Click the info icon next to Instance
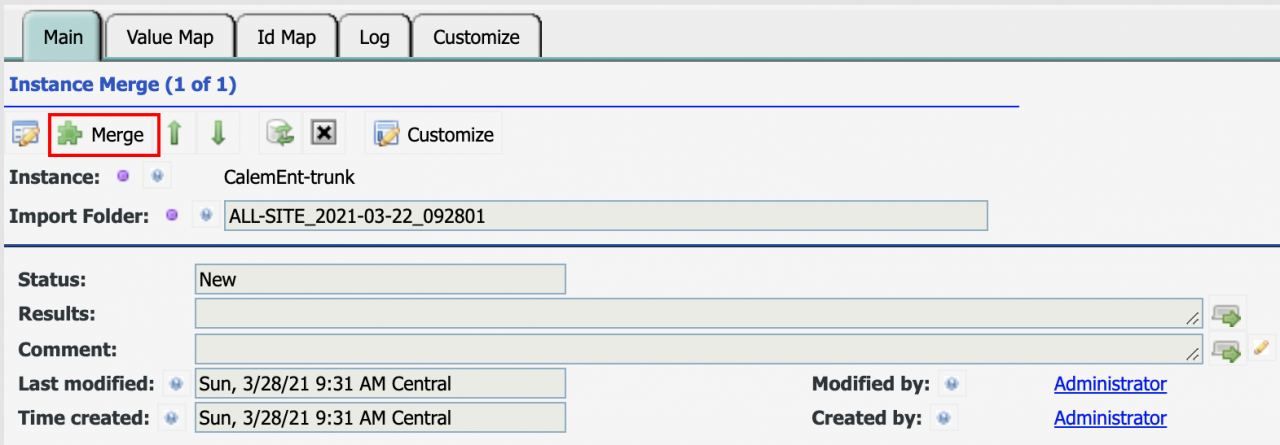The image size is (1280, 445). [157, 177]
